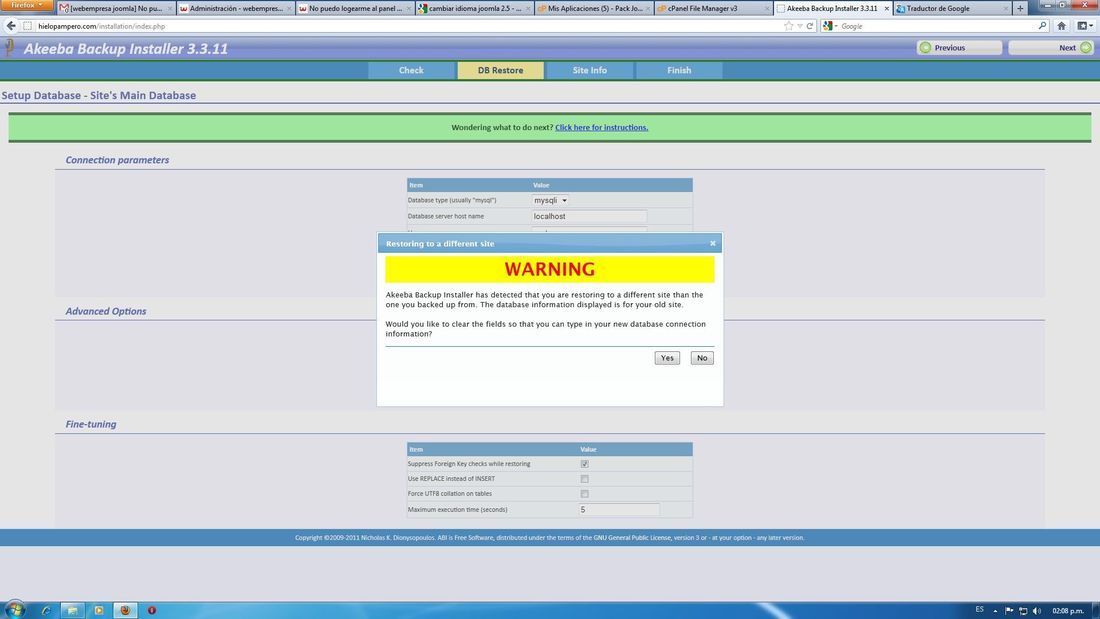Click No in the warning dialog
This screenshot has height=619, width=1100.
(x=702, y=358)
